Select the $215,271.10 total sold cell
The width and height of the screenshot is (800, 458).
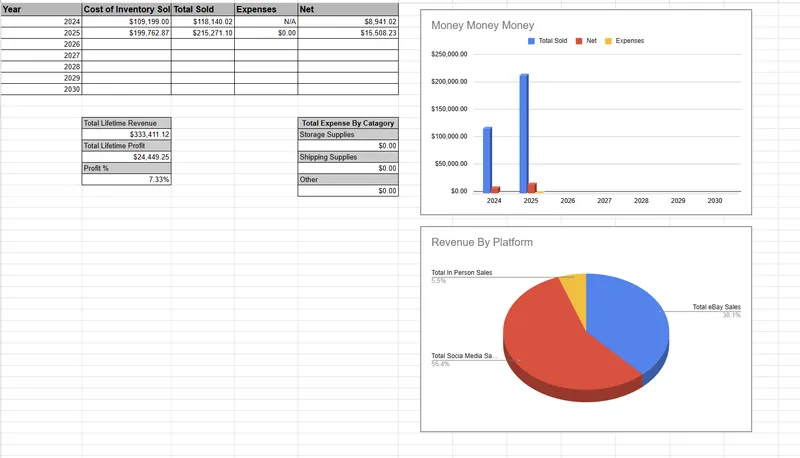[x=203, y=33]
